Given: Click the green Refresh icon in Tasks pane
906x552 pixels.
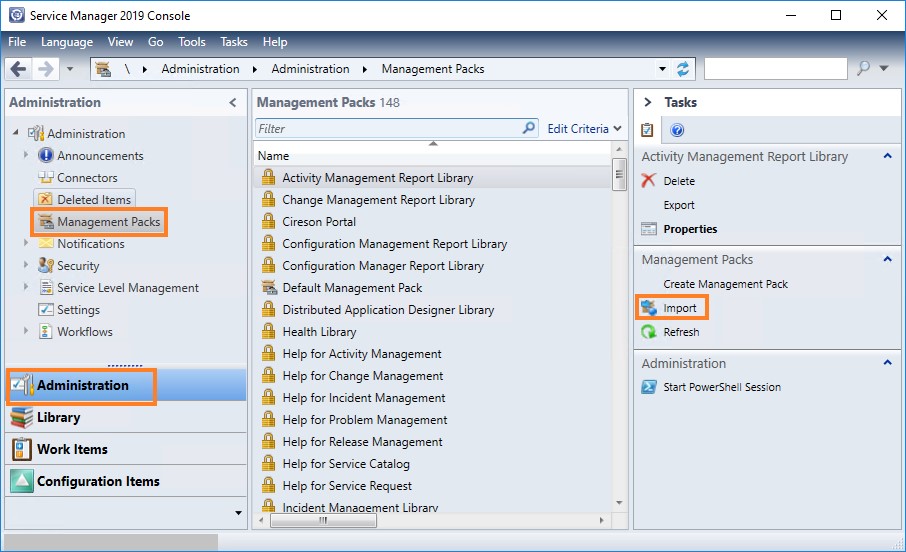Looking at the screenshot, I should (x=649, y=332).
